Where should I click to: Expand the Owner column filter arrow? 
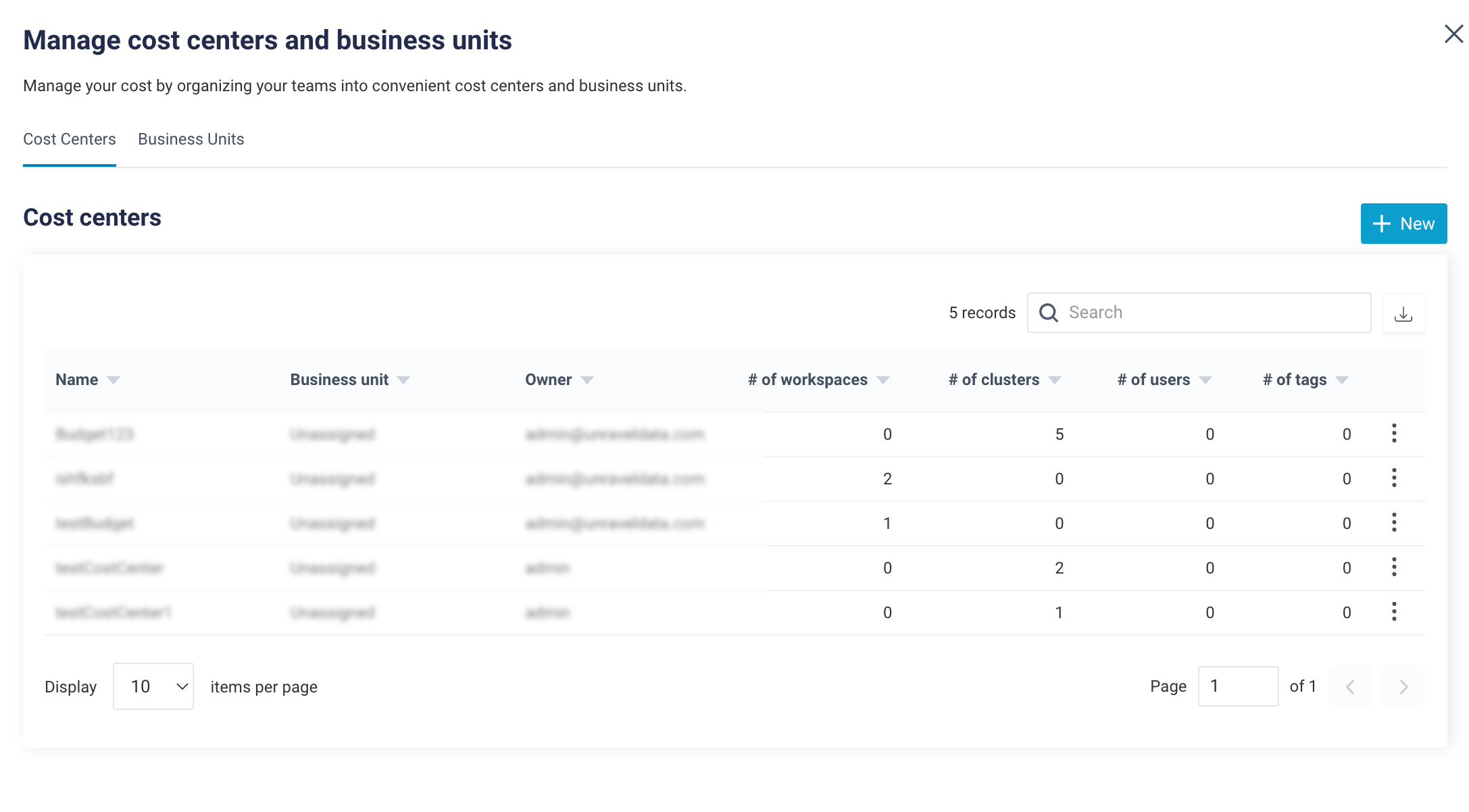587,380
